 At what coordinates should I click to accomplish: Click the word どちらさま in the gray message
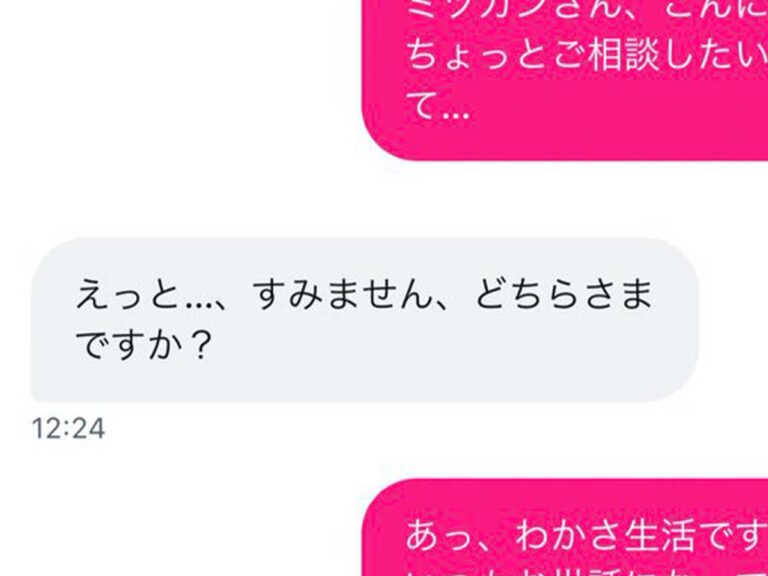point(564,295)
